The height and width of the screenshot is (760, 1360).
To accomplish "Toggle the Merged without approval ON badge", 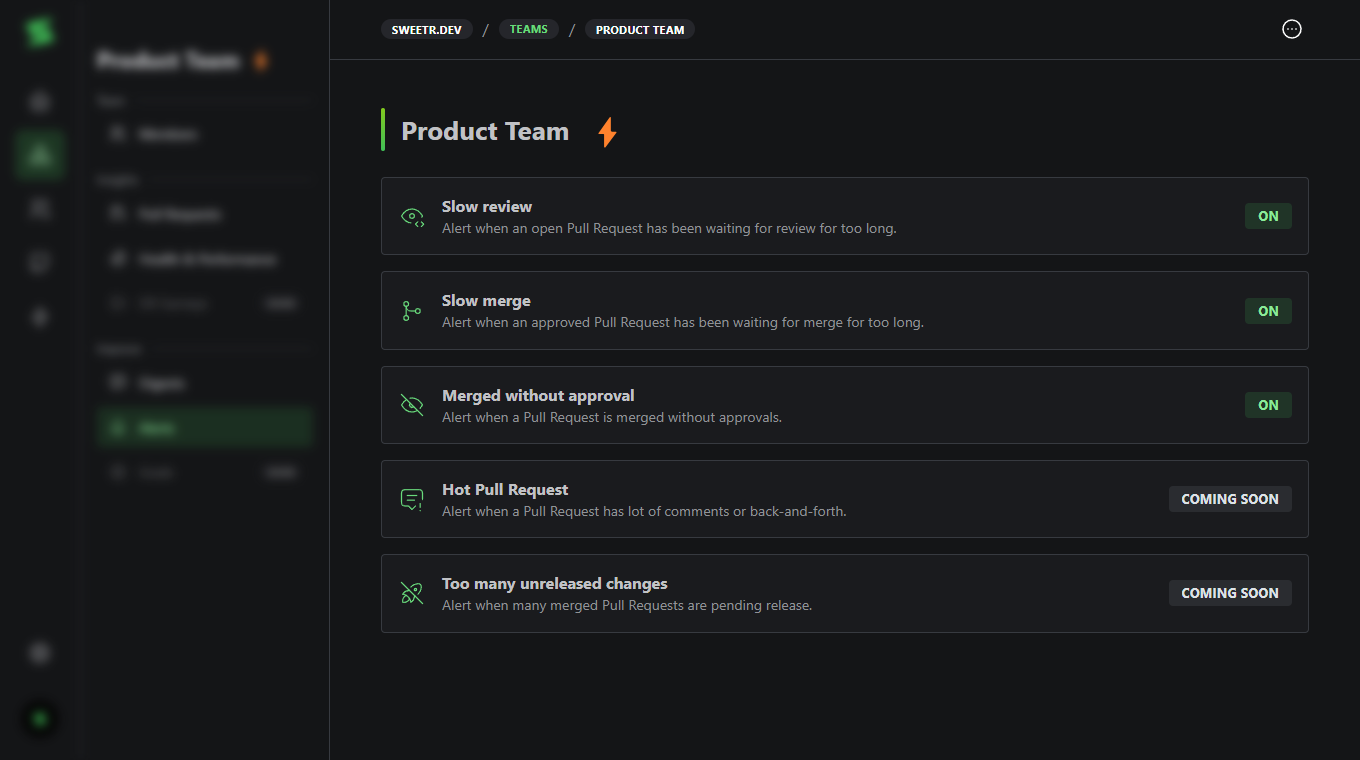I will coord(1267,405).
